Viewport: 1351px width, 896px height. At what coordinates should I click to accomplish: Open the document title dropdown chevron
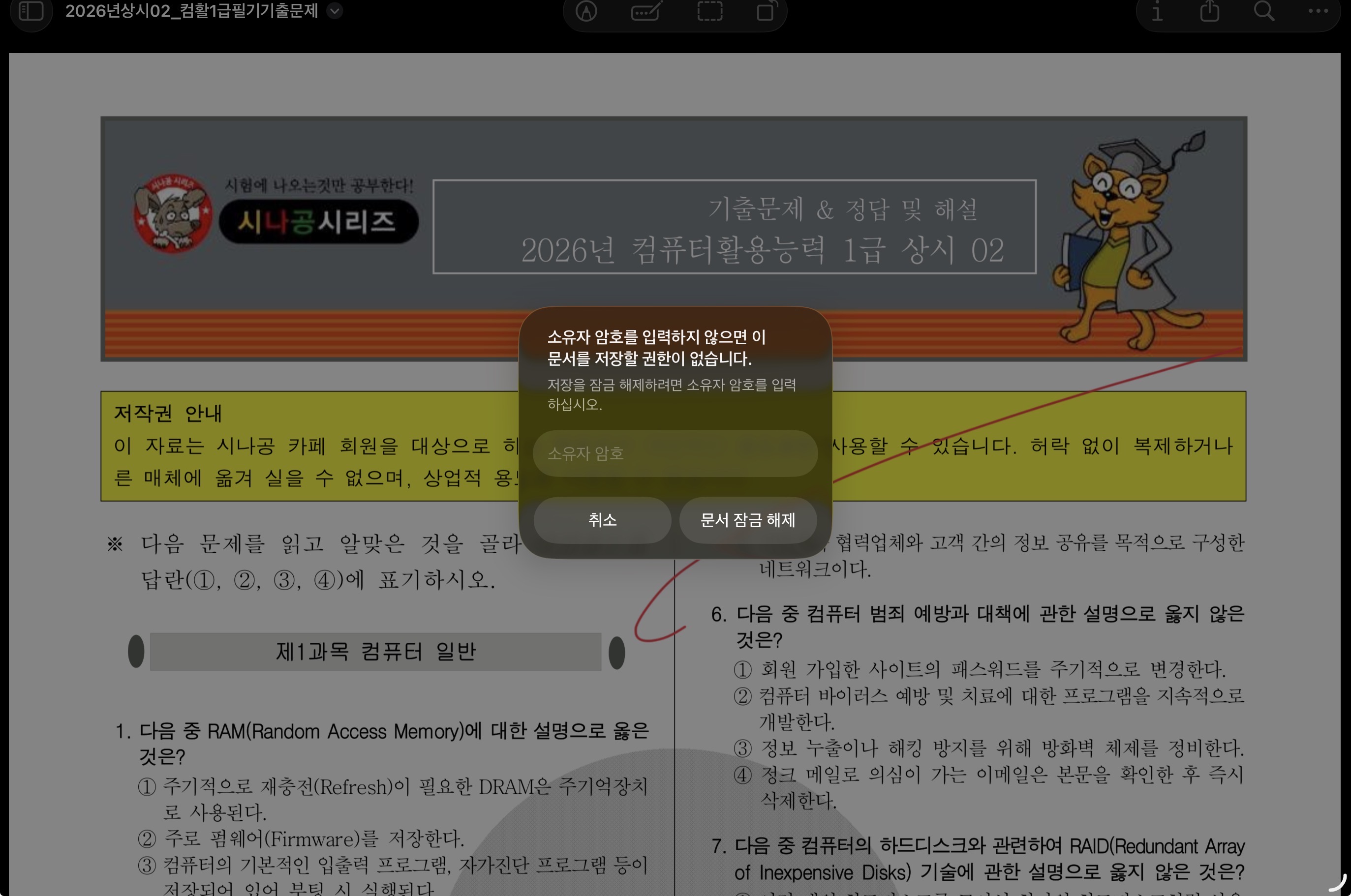click(x=335, y=11)
